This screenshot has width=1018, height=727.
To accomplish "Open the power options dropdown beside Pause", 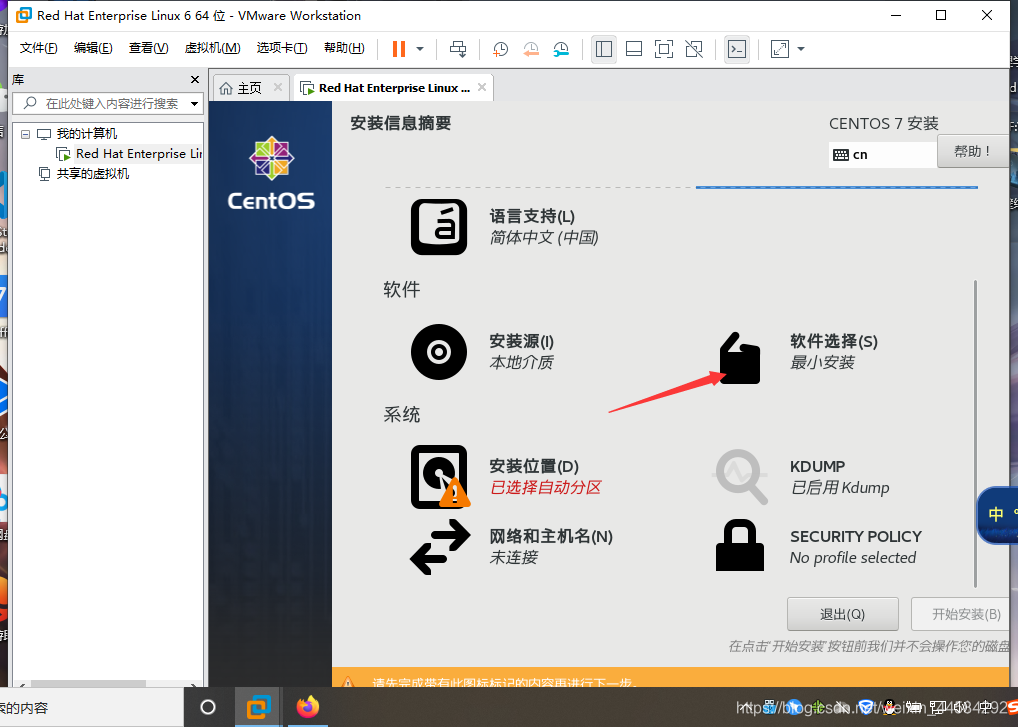I will coord(420,49).
